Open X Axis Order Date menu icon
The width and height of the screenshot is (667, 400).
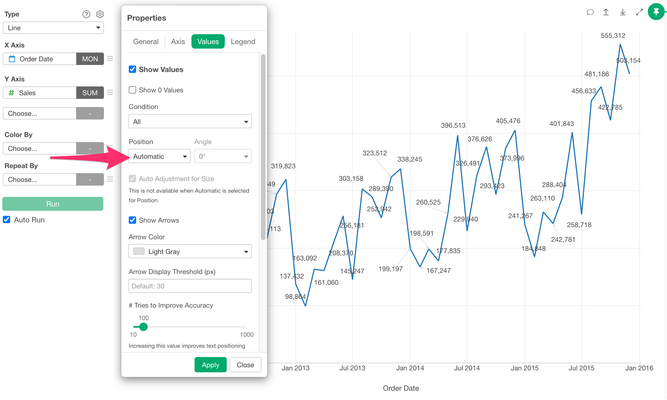(x=110, y=59)
